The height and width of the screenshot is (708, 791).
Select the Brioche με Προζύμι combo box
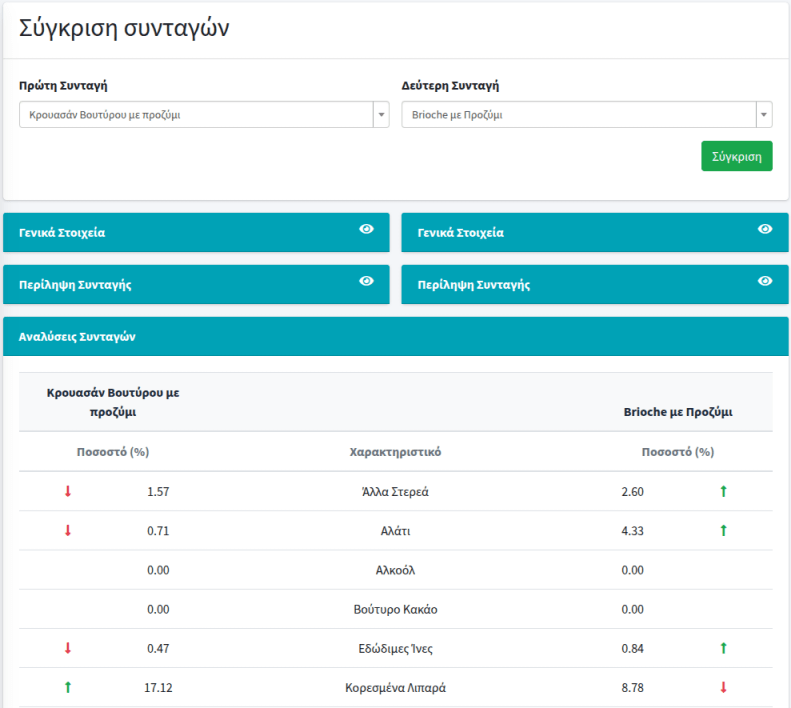coord(587,115)
